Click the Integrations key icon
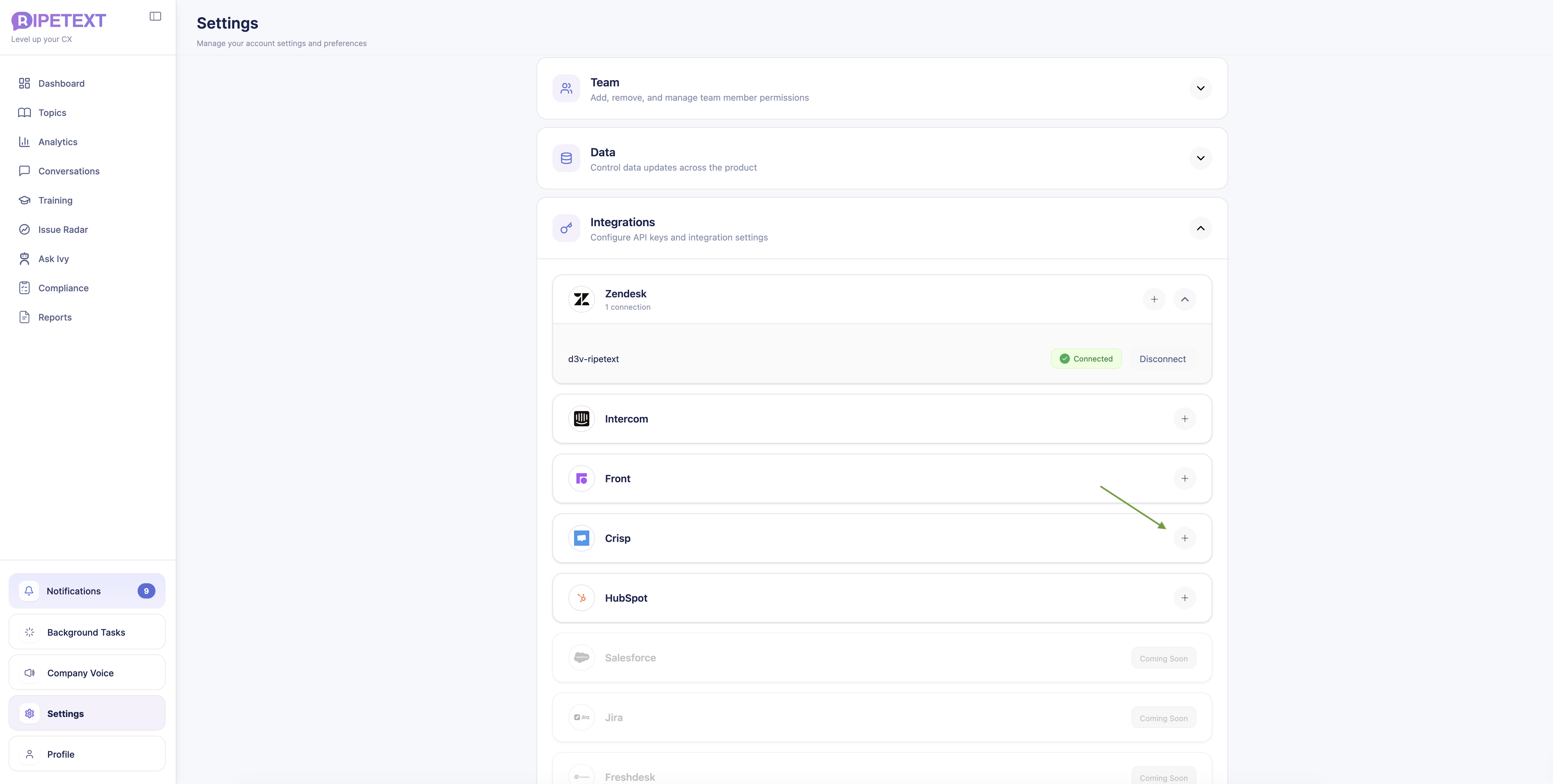Viewport: 1553px width, 784px height. click(x=566, y=228)
